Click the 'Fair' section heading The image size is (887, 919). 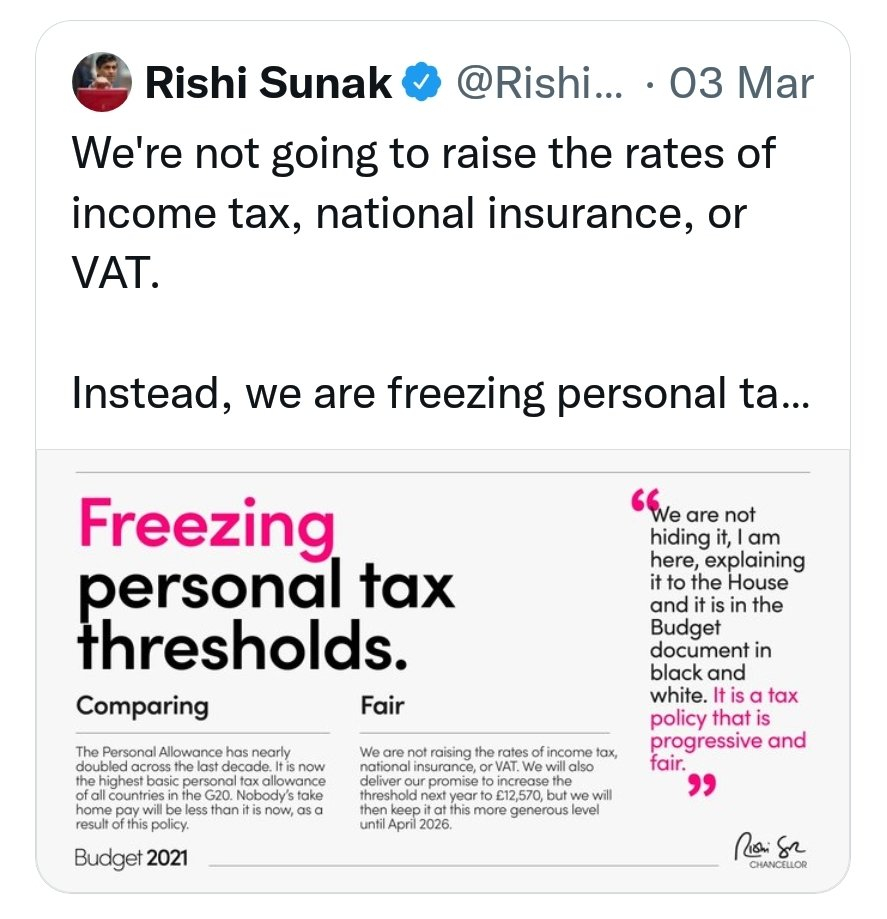point(382,705)
